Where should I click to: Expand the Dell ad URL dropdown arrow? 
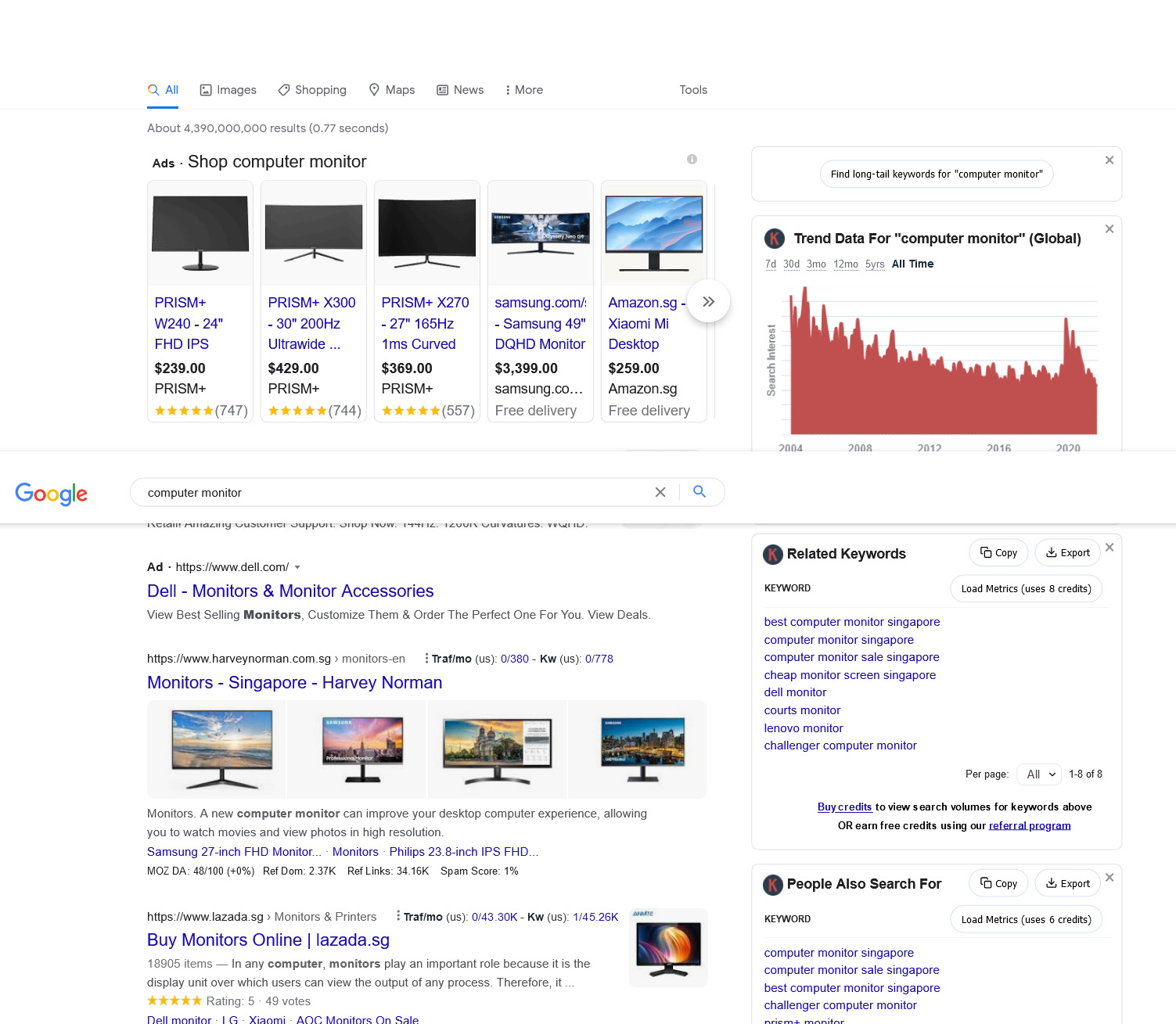tap(297, 567)
